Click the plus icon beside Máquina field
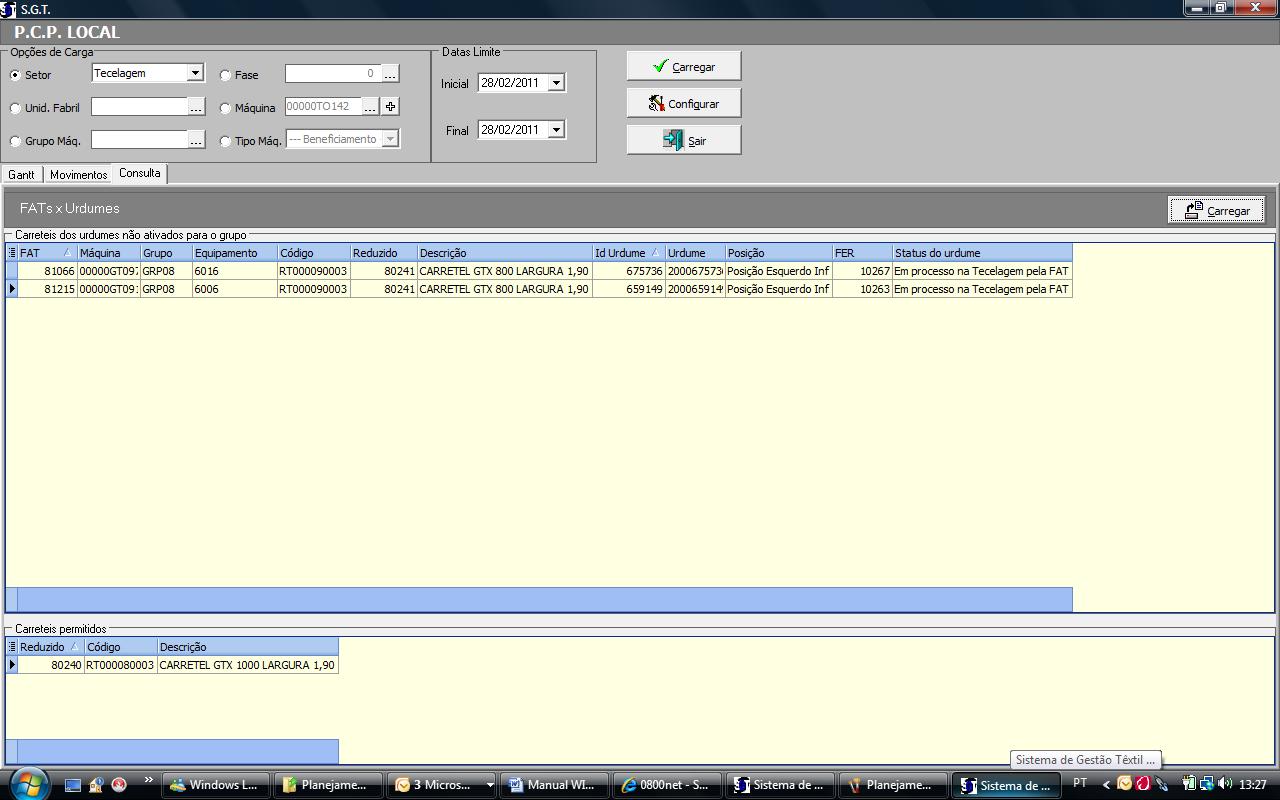This screenshot has height=800, width=1280. point(390,106)
